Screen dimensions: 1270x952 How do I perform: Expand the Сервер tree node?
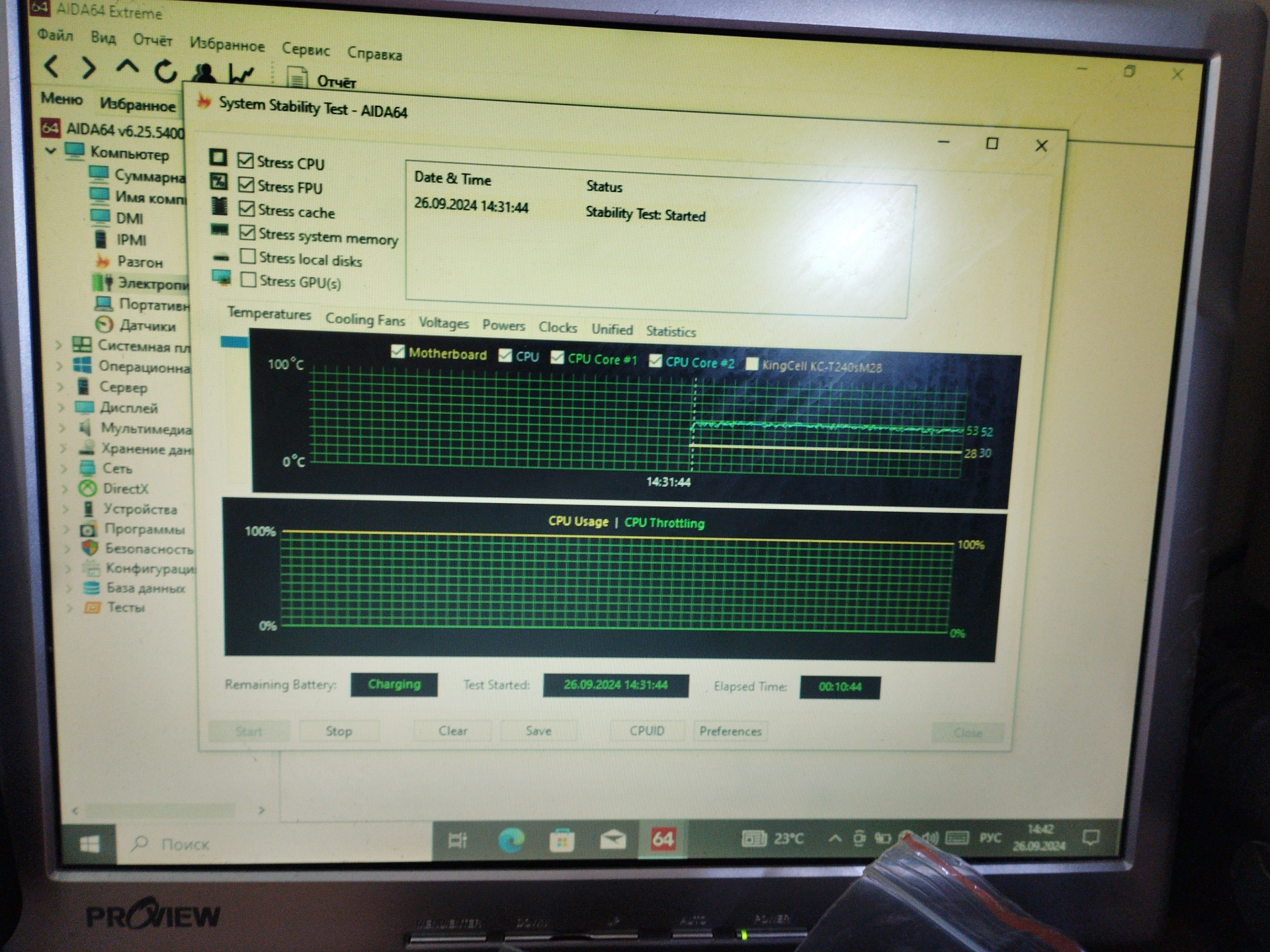tap(60, 386)
